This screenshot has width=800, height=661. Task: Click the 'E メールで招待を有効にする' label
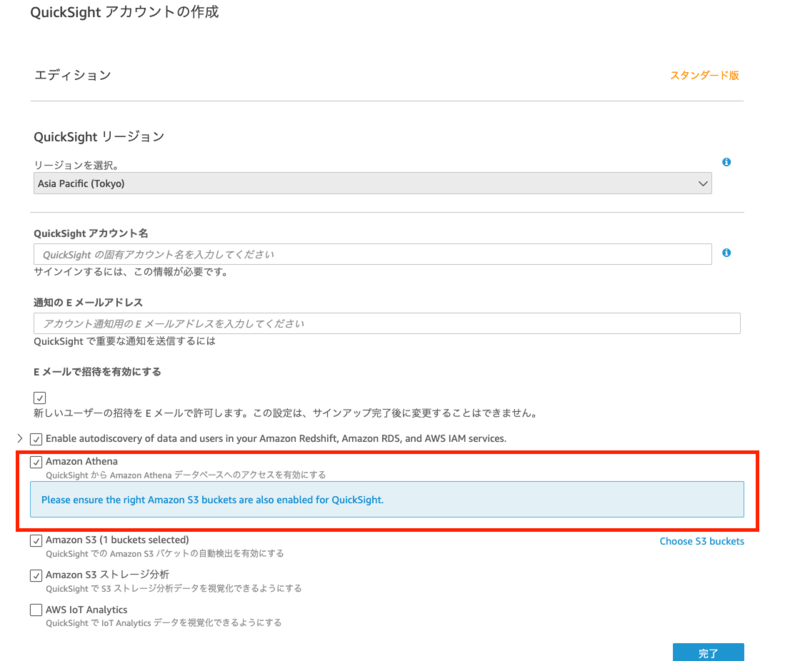point(97,372)
